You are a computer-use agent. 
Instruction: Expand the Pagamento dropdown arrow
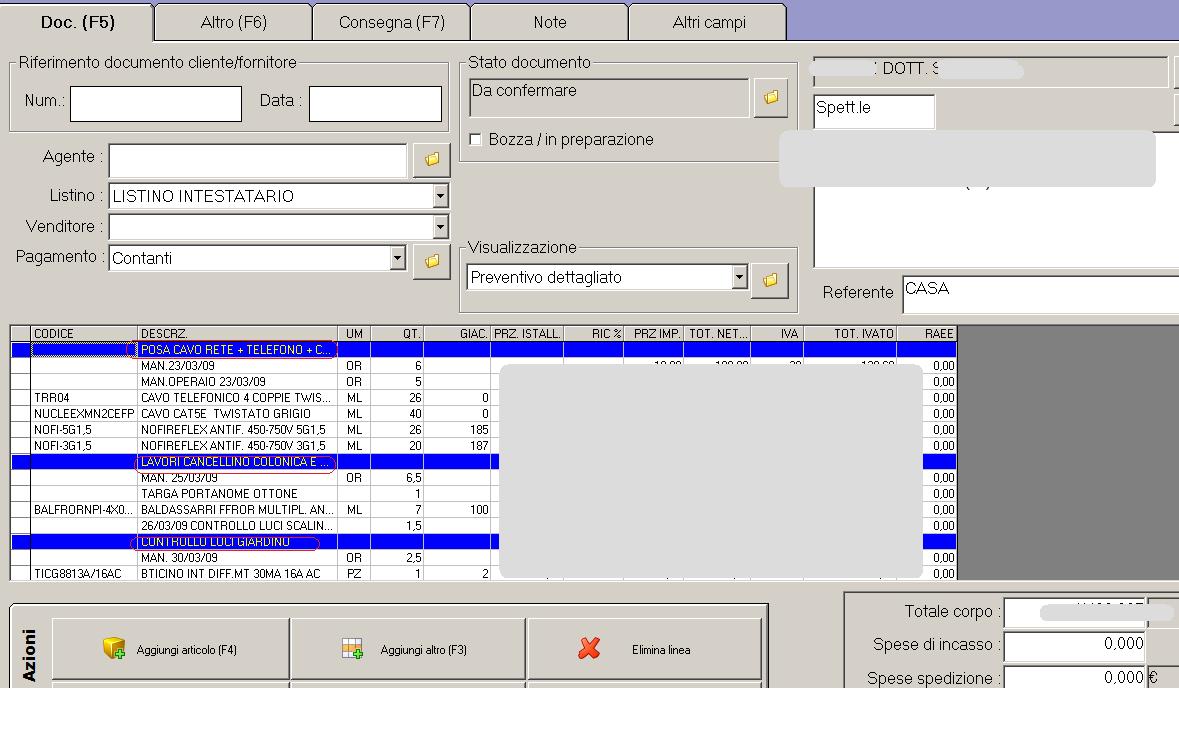click(x=398, y=258)
